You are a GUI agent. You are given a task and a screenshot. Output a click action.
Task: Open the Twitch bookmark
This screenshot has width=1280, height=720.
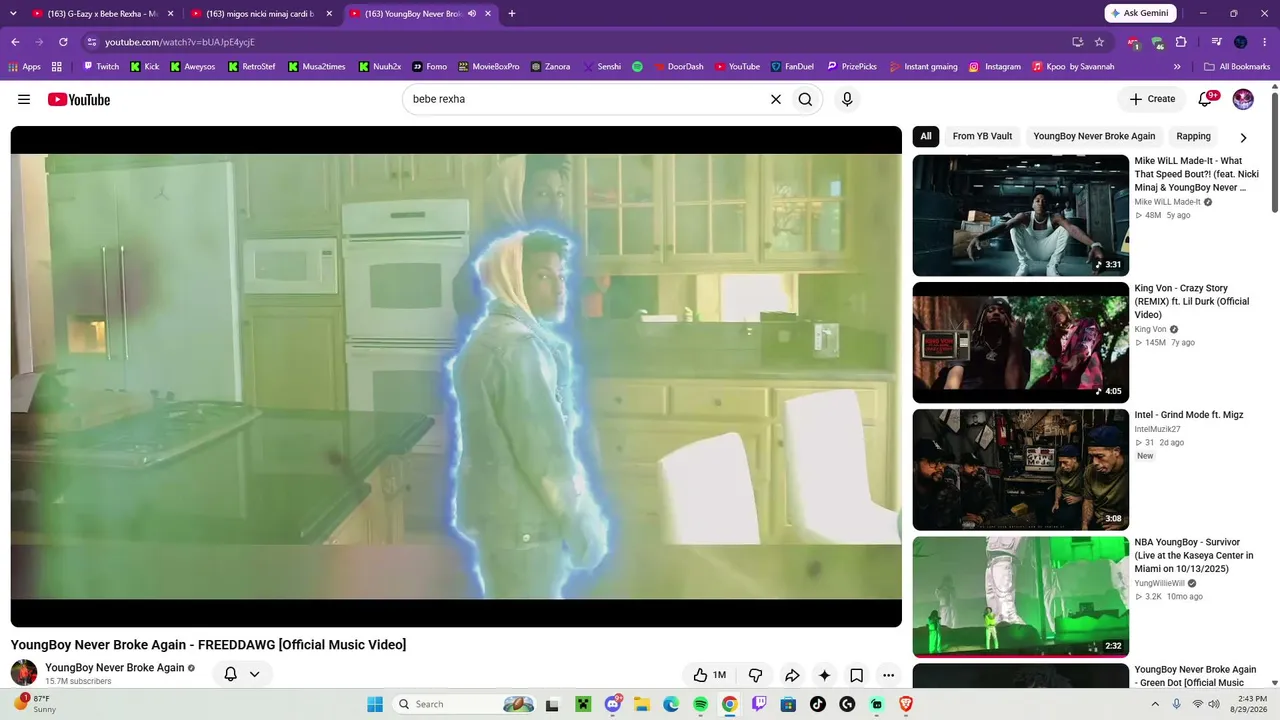[101, 67]
